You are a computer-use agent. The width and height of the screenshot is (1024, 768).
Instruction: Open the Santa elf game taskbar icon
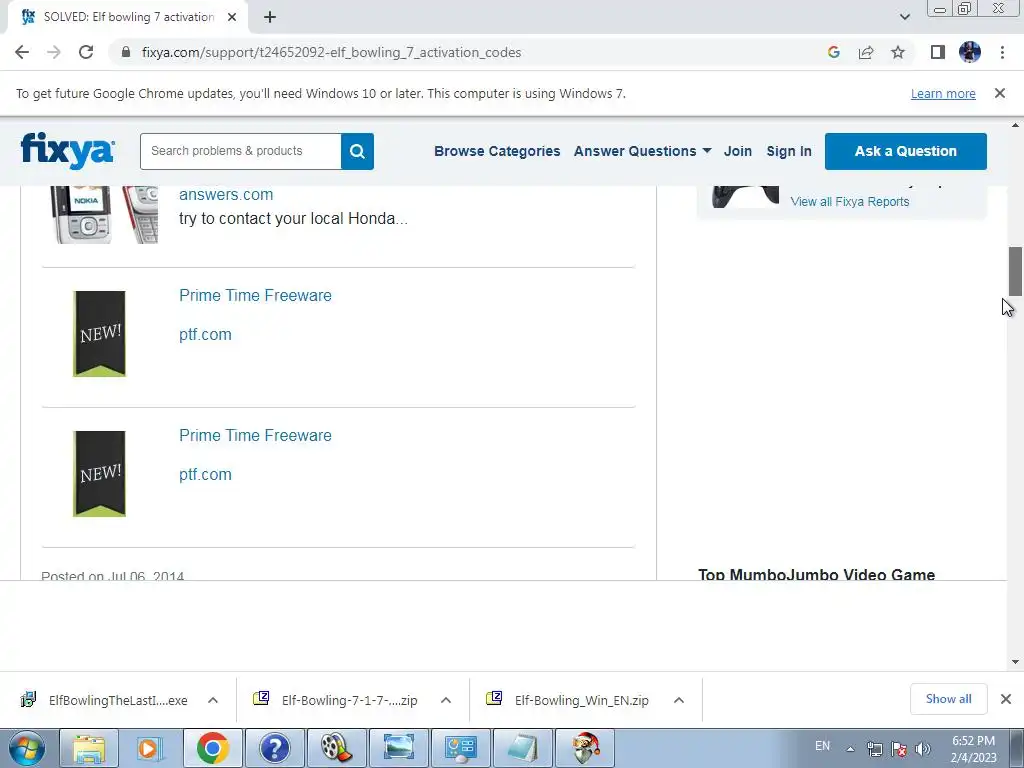tap(585, 748)
